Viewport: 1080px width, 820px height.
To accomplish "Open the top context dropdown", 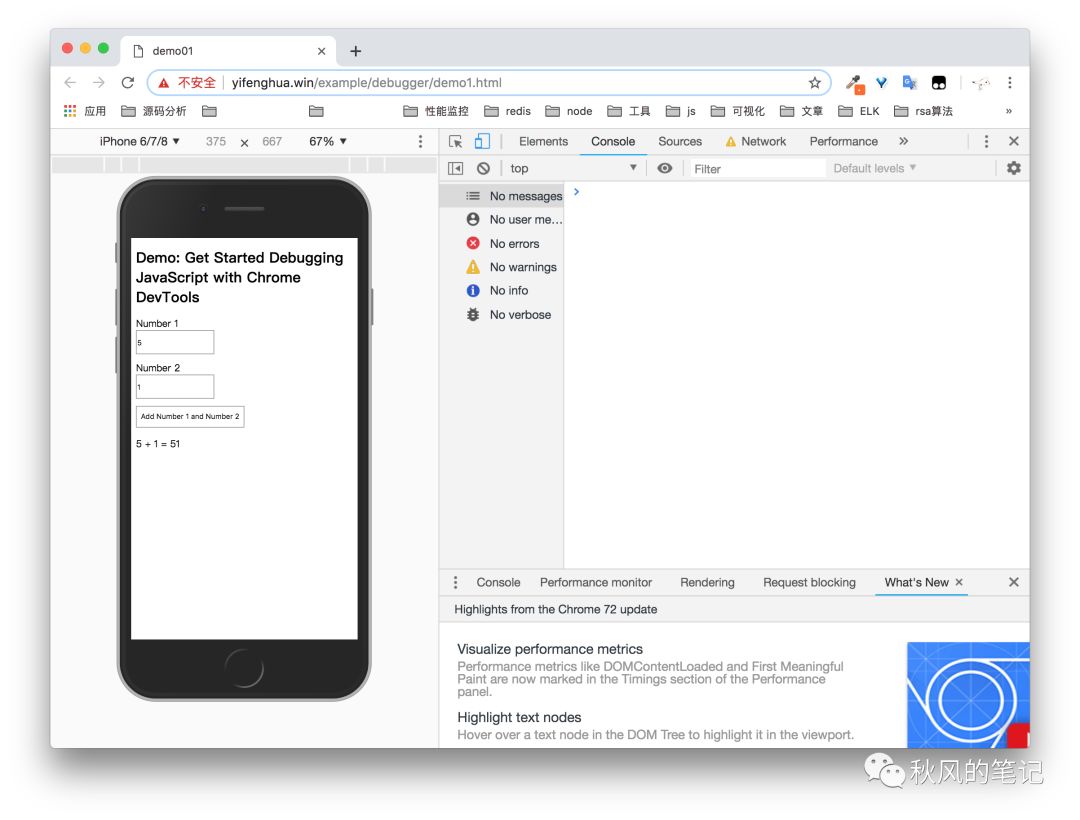I will tap(573, 168).
